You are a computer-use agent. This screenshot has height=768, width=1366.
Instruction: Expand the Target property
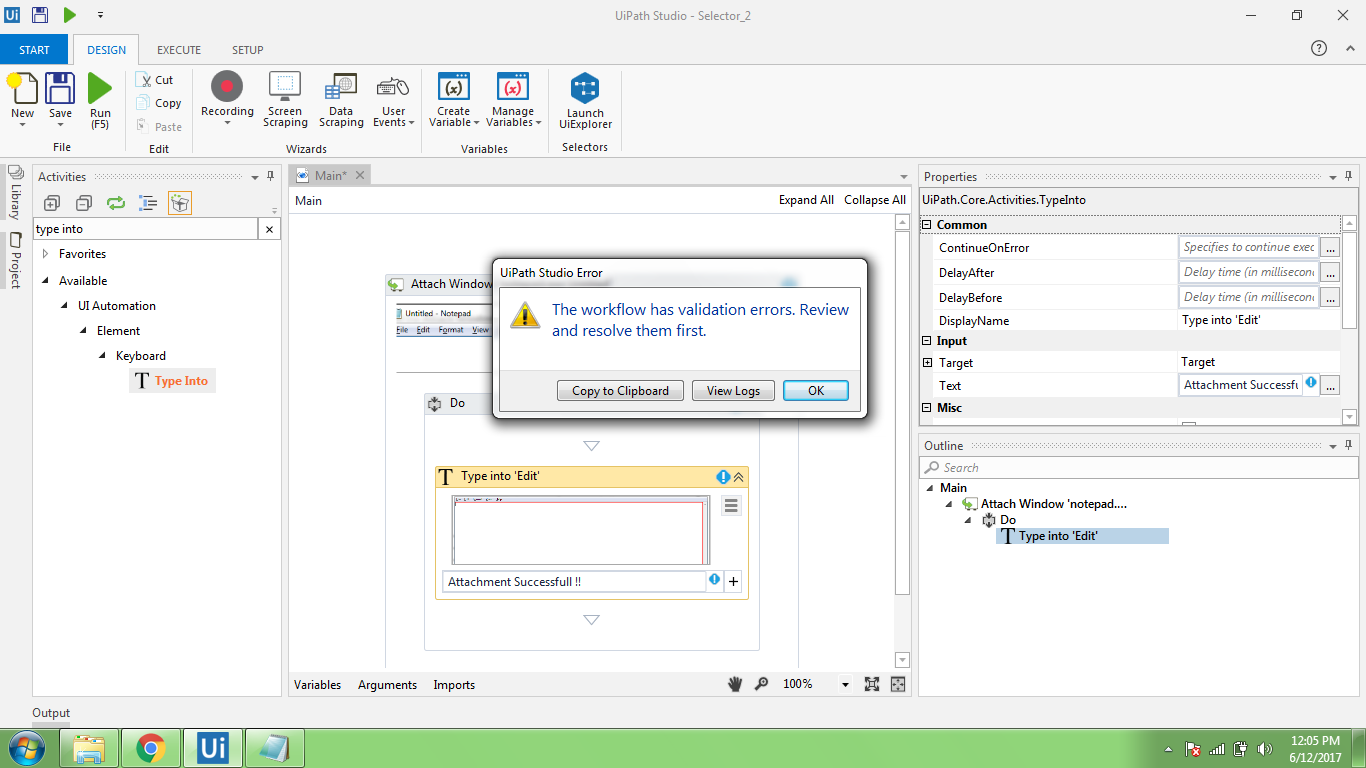pos(927,363)
